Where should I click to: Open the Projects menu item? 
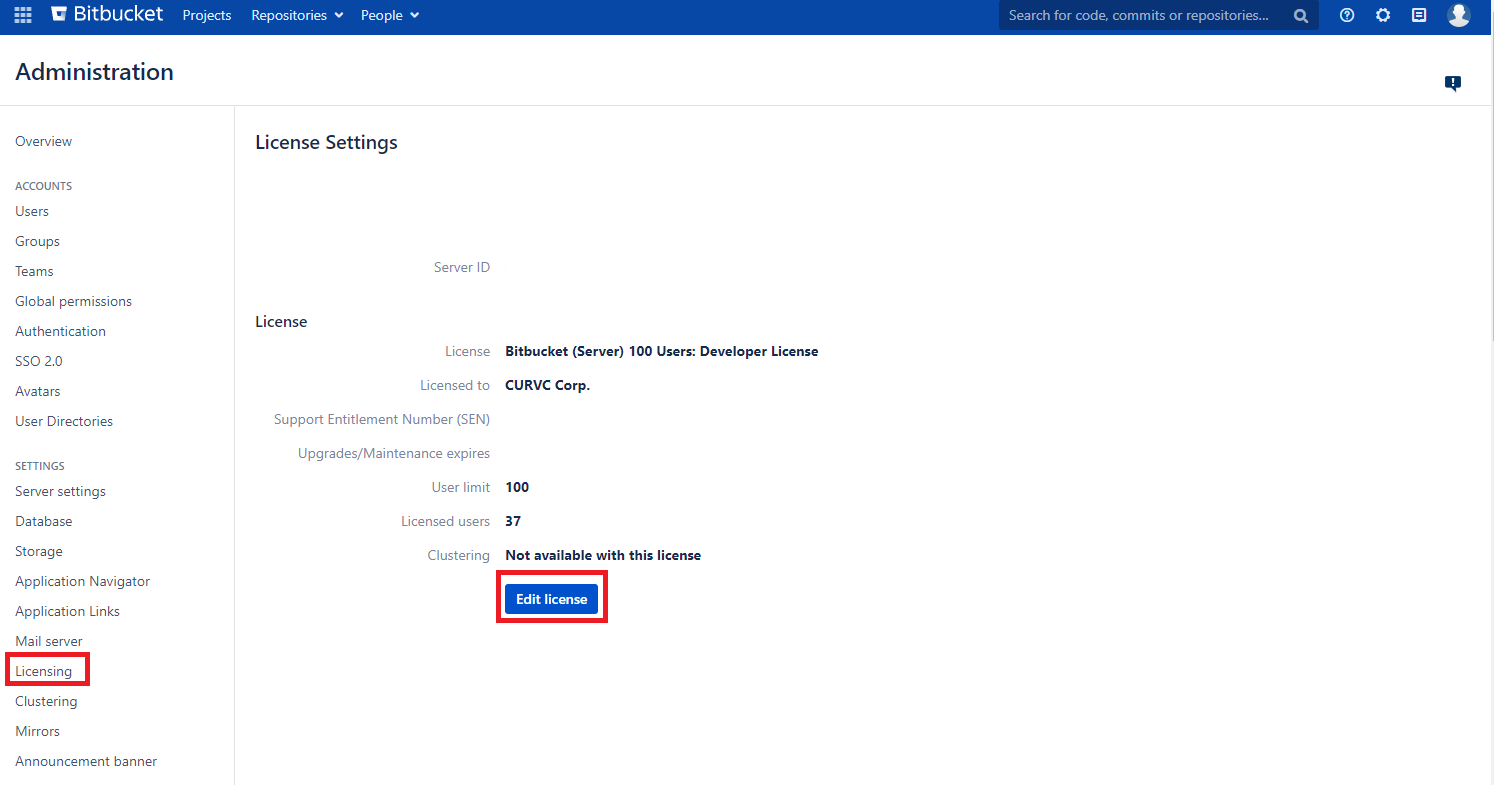[x=207, y=15]
